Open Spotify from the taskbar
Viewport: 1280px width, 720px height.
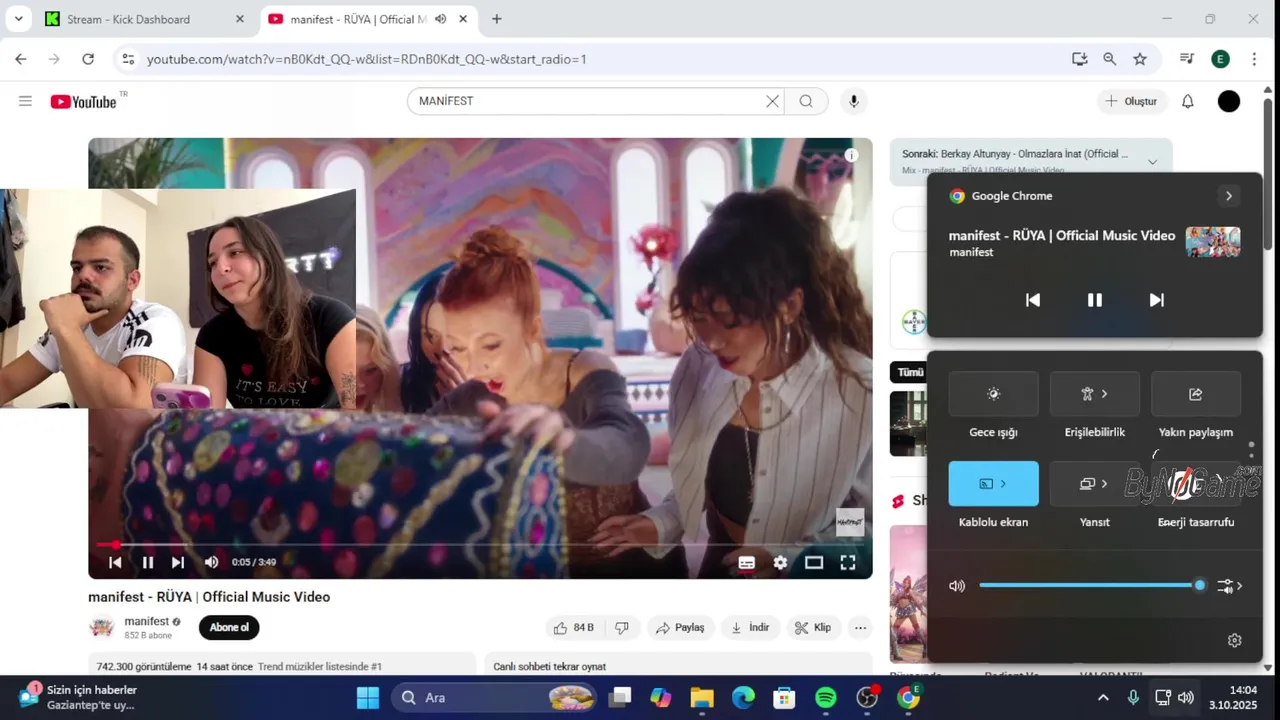click(x=826, y=698)
